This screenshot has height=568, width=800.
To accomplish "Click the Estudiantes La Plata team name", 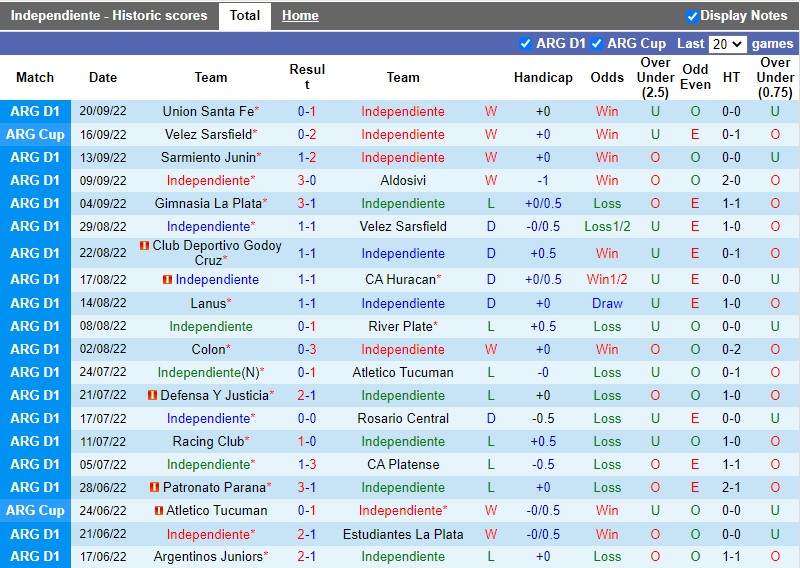I will point(403,534).
